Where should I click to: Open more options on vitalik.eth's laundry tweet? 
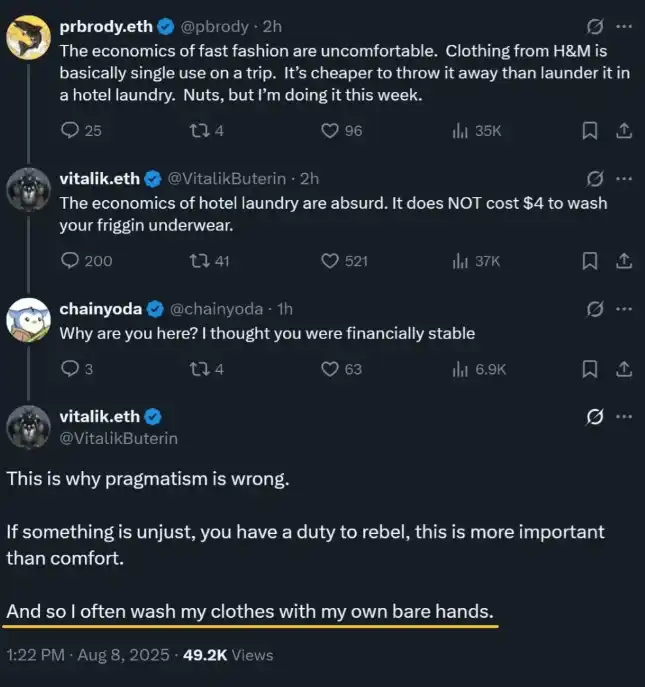[624, 178]
